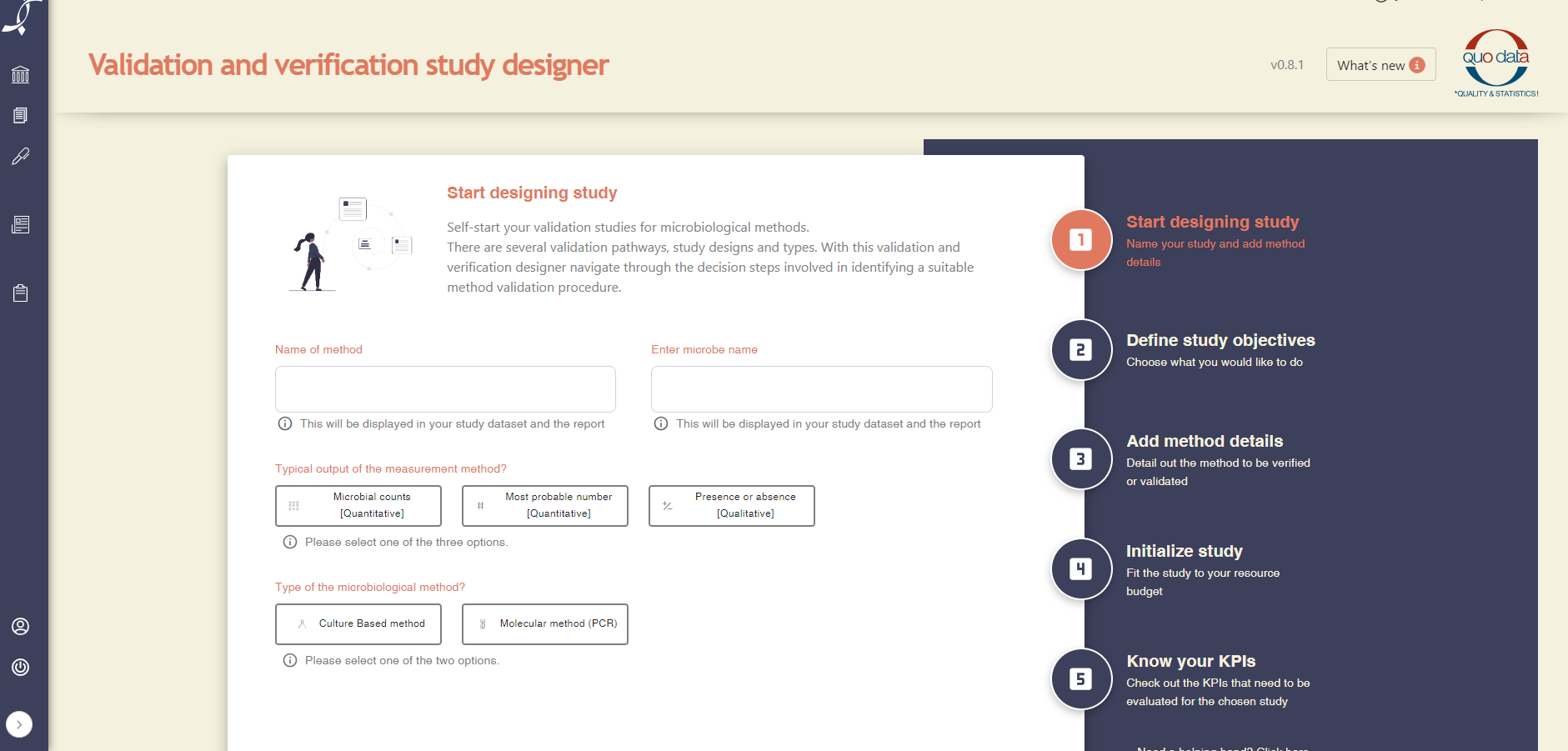Click the What's new button
1568x751 pixels.
[1380, 65]
